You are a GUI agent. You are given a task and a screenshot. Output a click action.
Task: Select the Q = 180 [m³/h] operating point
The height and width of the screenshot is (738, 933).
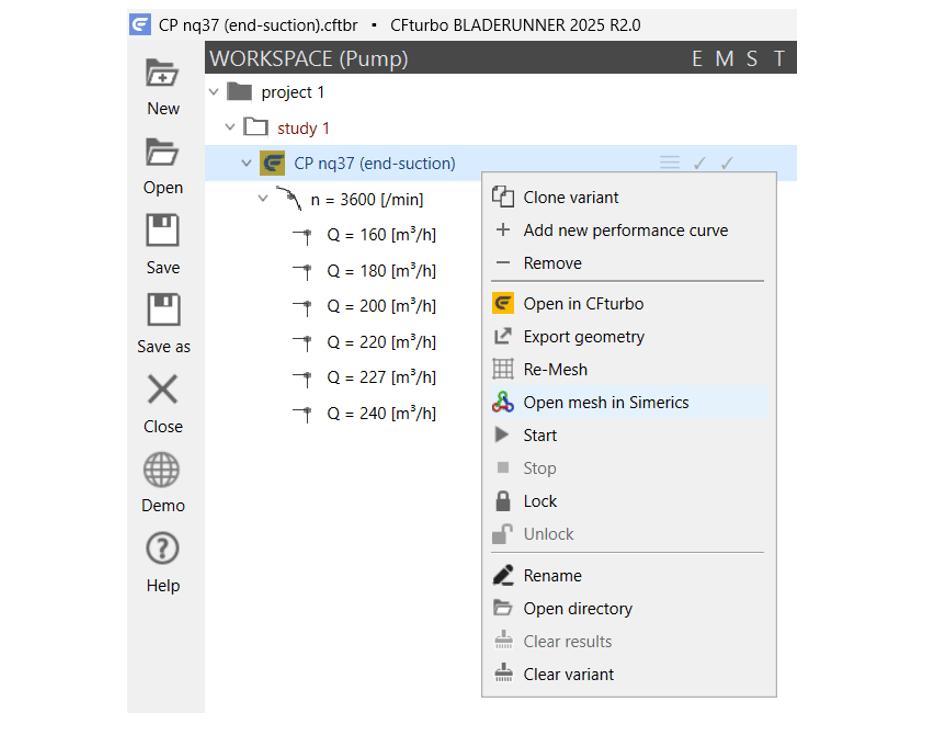(381, 271)
